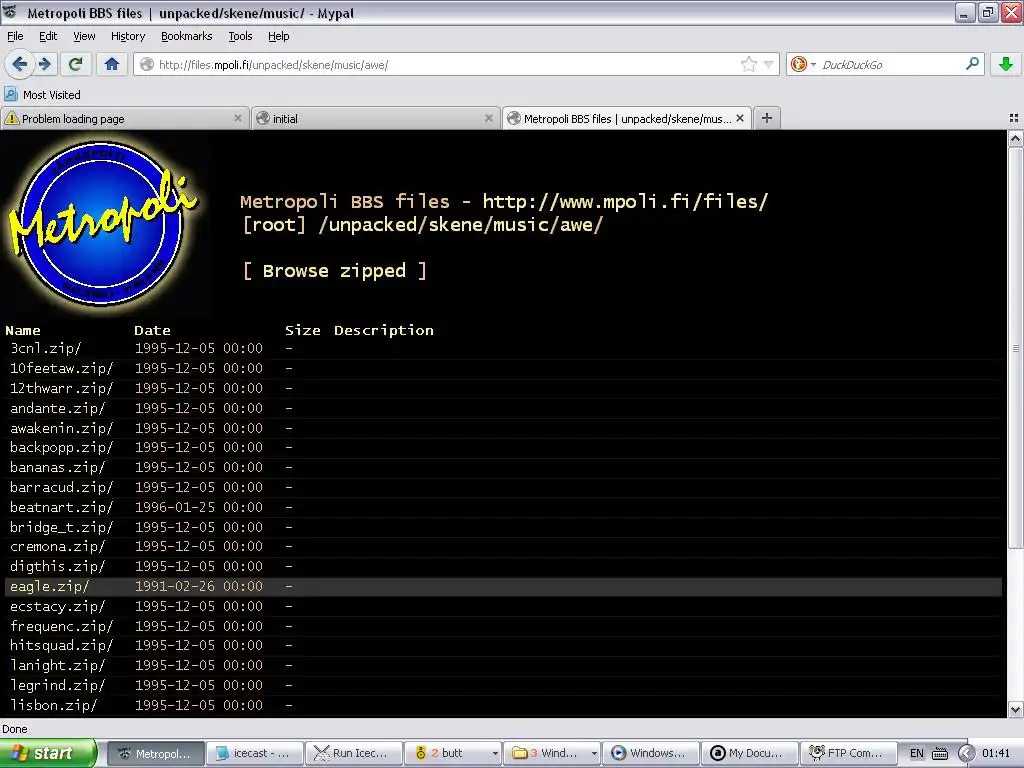This screenshot has height=768, width=1024.
Task: Open the digthis.zip/ folder
Action: coord(57,566)
